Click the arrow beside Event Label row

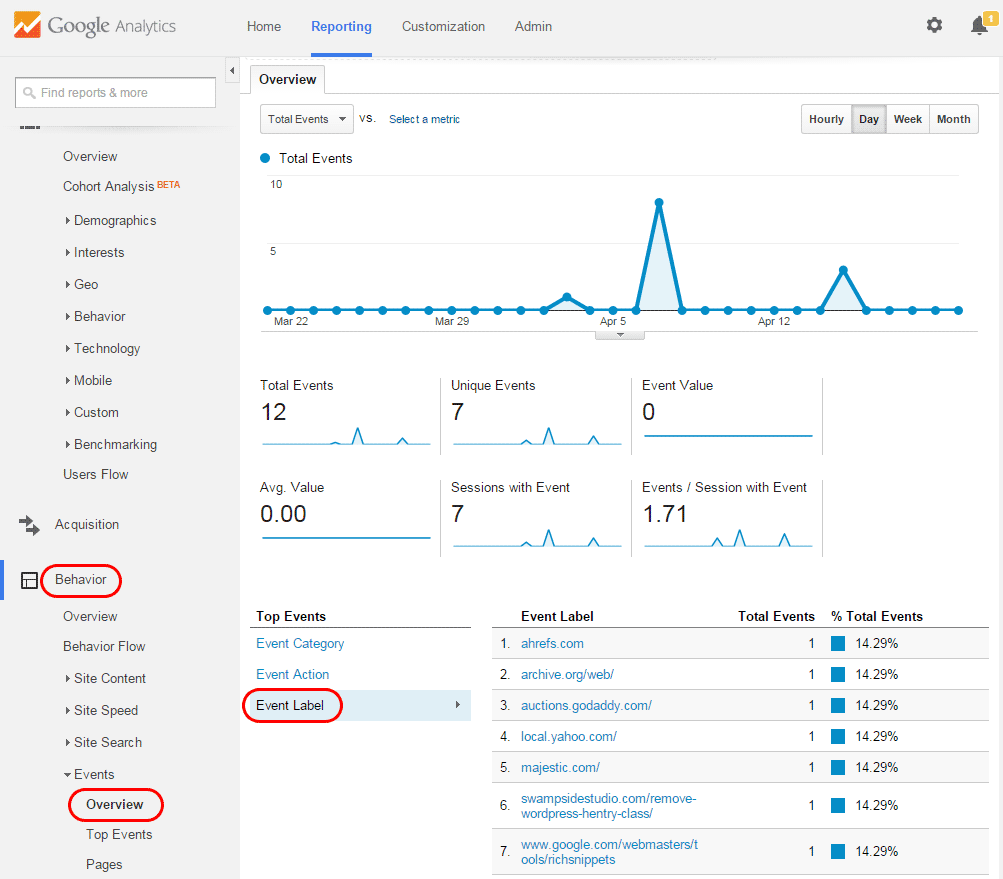[457, 705]
